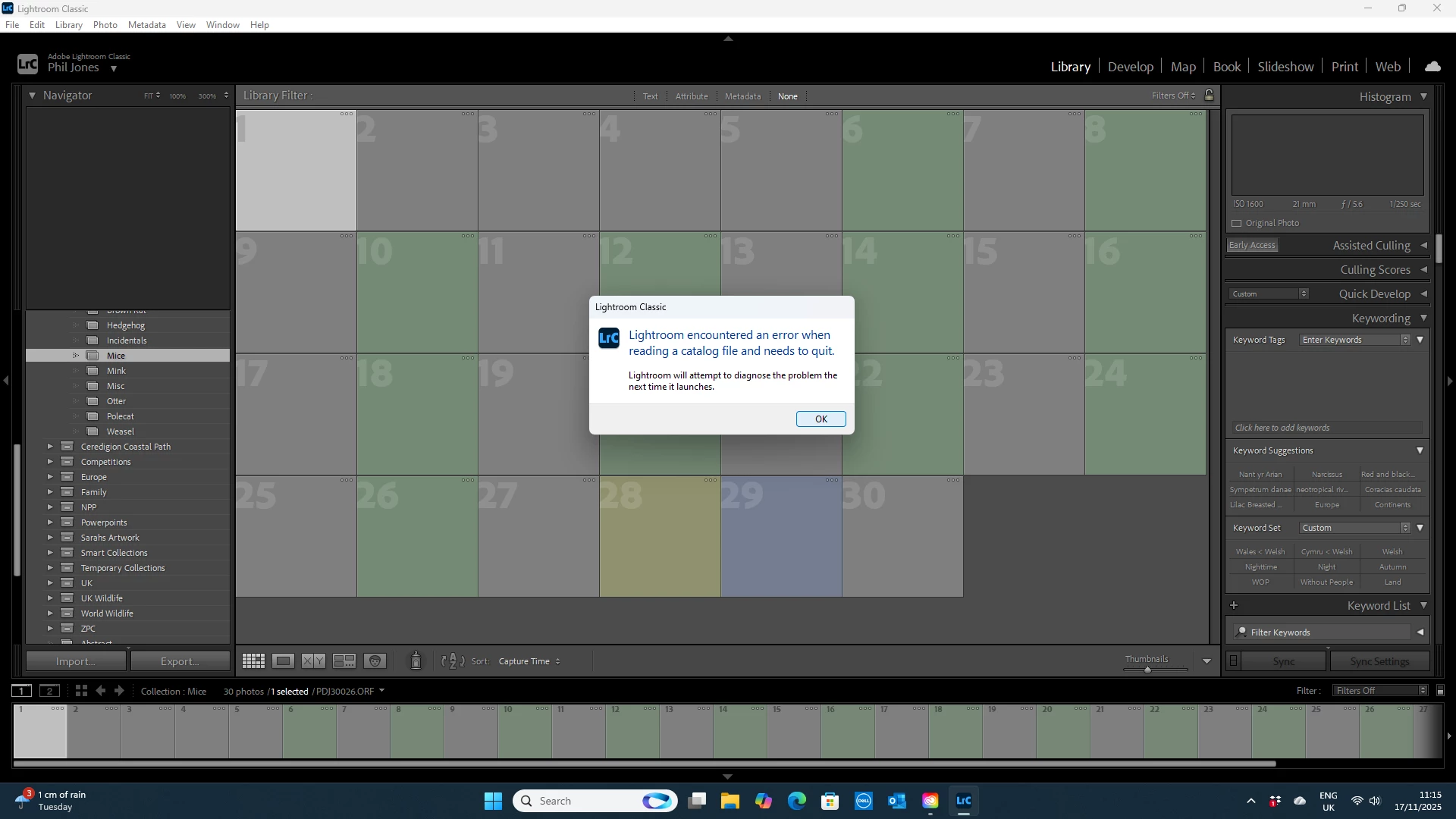Switch to the Develop module
Image resolution: width=1456 pixels, height=819 pixels.
pyautogui.click(x=1130, y=67)
